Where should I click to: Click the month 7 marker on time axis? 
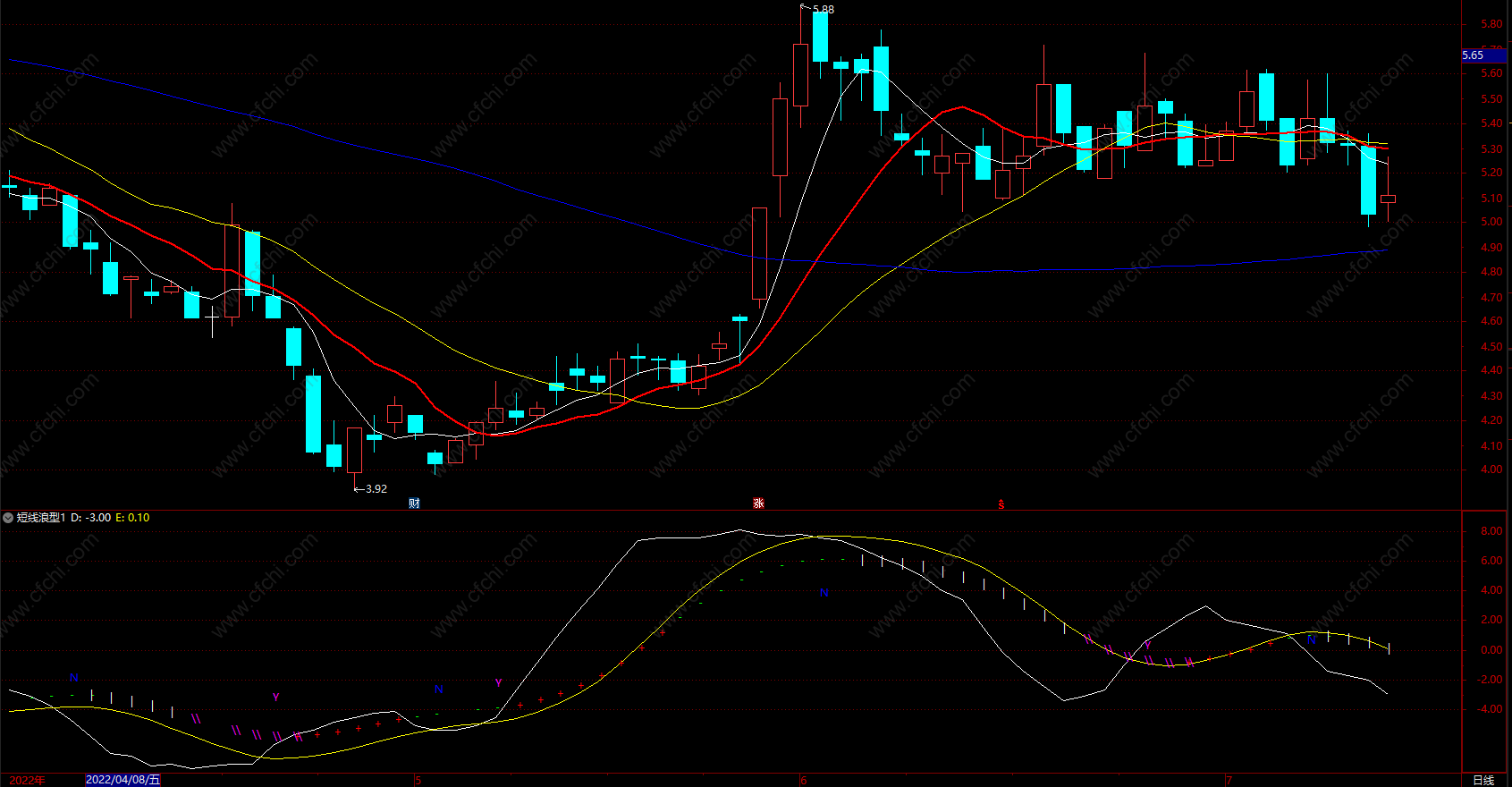pyautogui.click(x=1229, y=780)
